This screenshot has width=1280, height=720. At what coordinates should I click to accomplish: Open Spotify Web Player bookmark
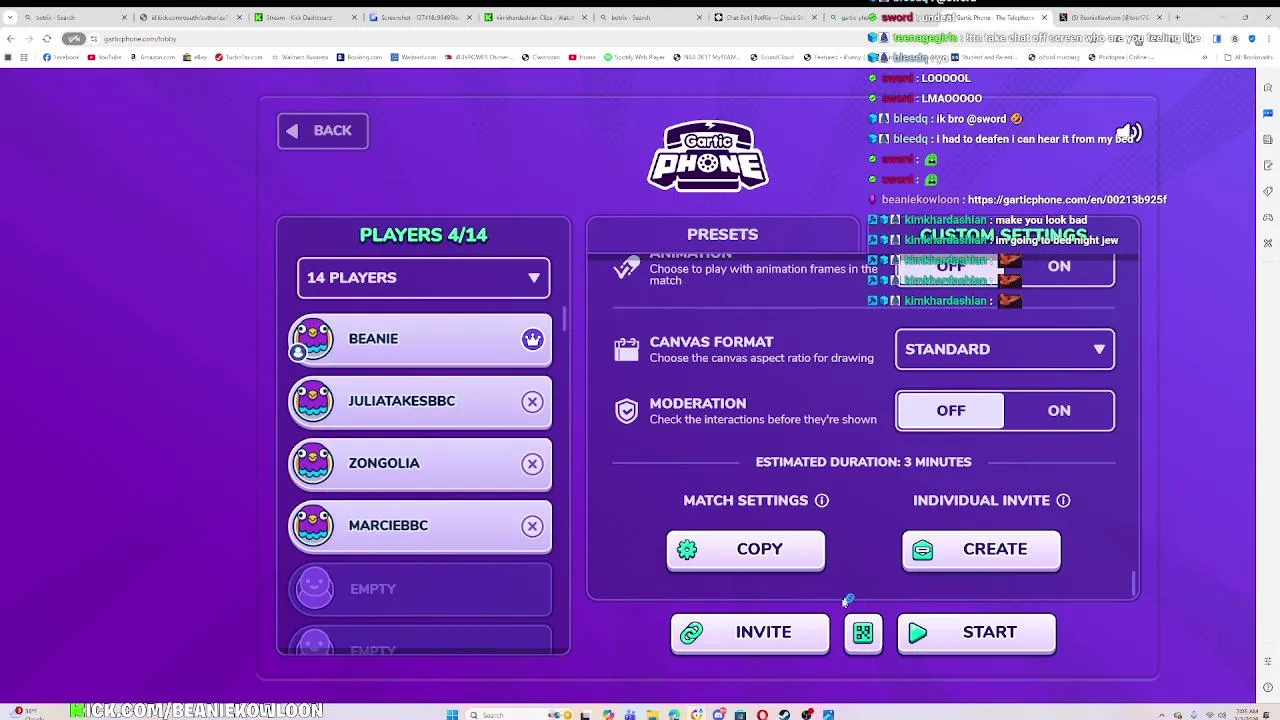(635, 57)
